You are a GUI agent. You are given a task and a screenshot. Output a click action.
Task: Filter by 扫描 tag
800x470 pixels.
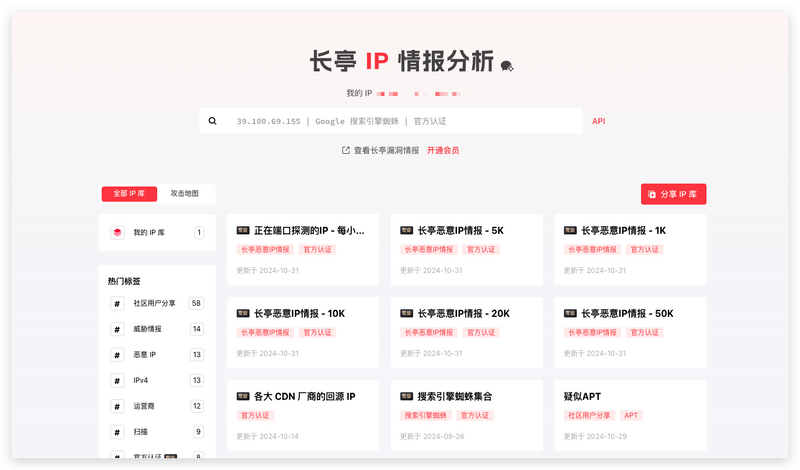tap(157, 432)
